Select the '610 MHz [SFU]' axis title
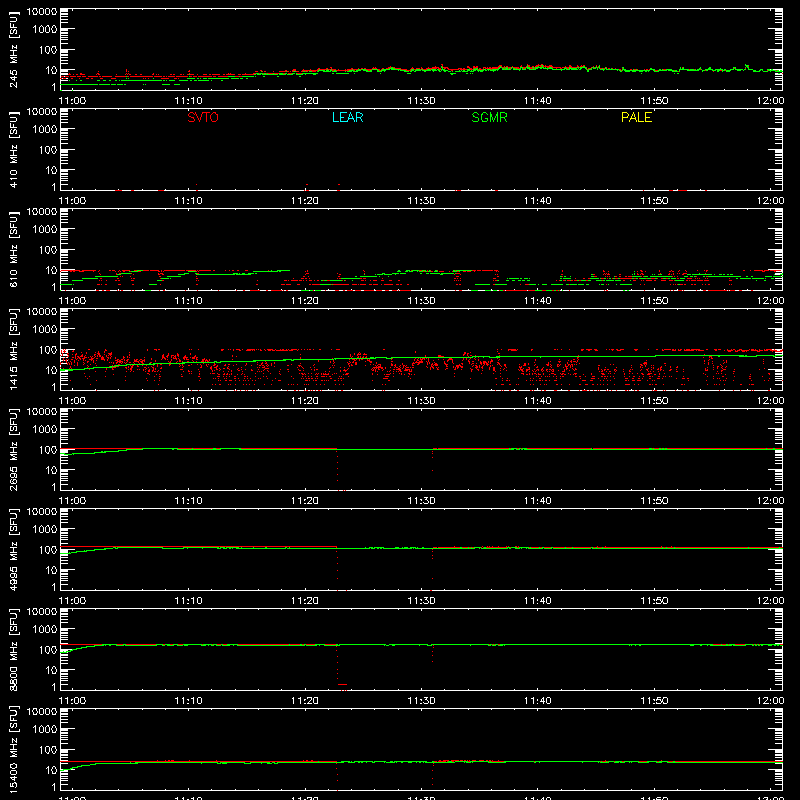The width and height of the screenshot is (800, 800). pyautogui.click(x=13, y=250)
